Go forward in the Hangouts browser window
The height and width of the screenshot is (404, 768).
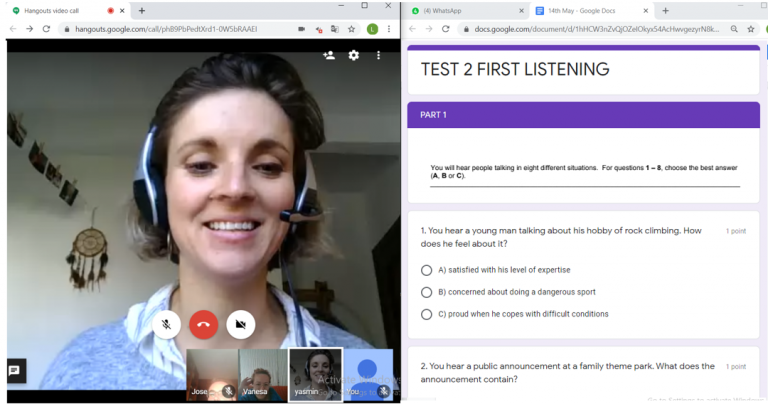click(29, 29)
